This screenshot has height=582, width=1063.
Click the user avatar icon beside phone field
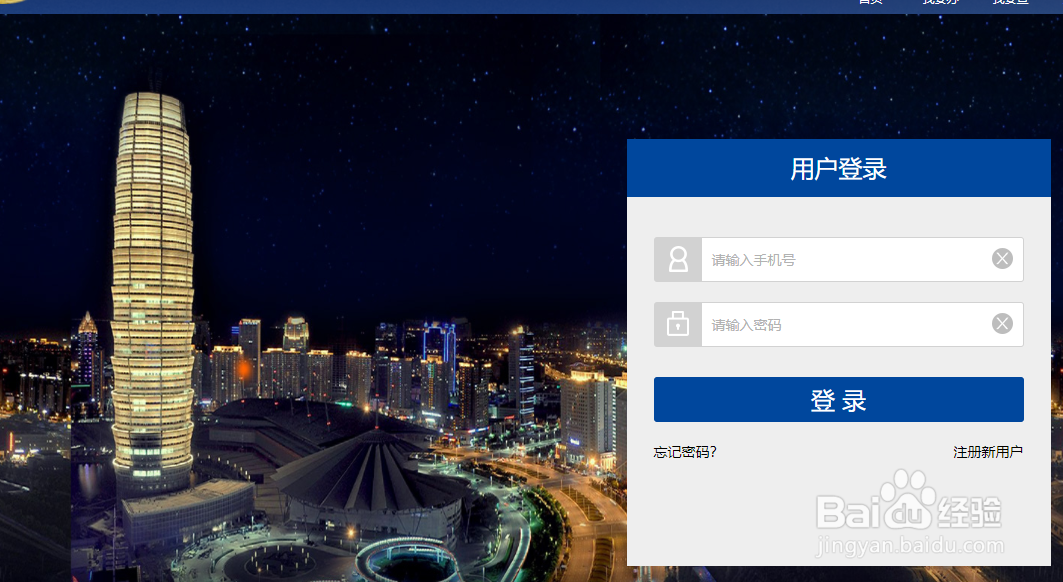(x=678, y=259)
